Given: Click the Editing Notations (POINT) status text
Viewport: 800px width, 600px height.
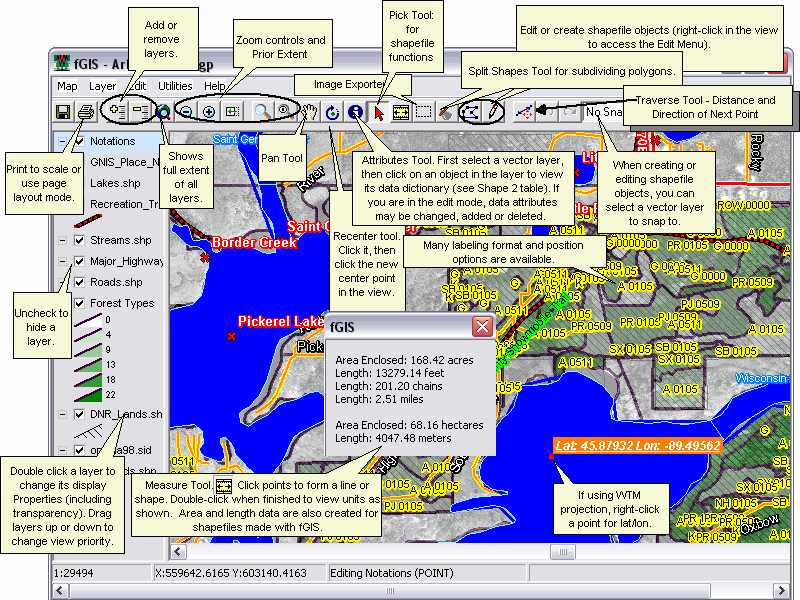Looking at the screenshot, I should pos(392,573).
